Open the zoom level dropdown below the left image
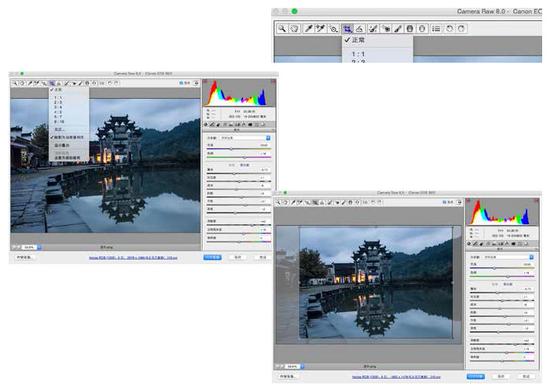550x392 pixels. click(32, 247)
